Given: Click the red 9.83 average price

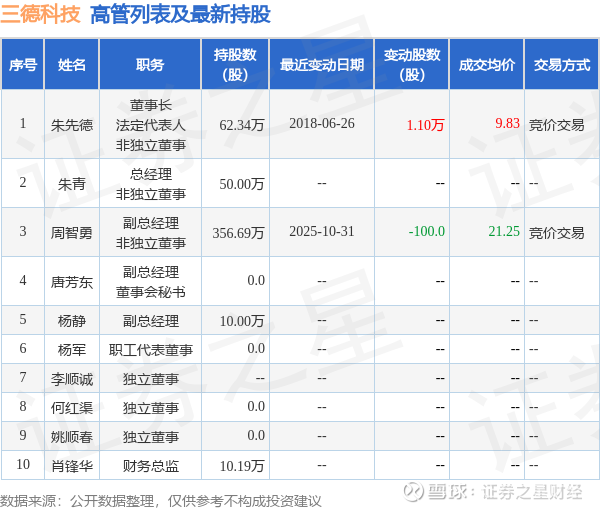Looking at the screenshot, I should tap(507, 123).
